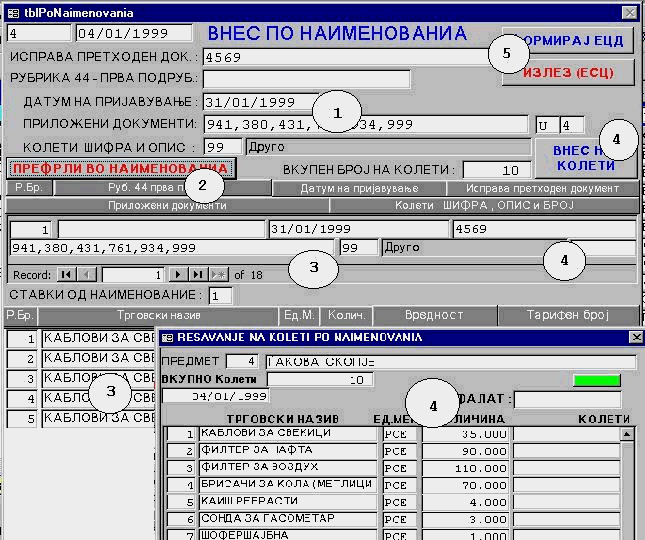
Task: Create new record with navigator asterisk button
Action: point(217,274)
